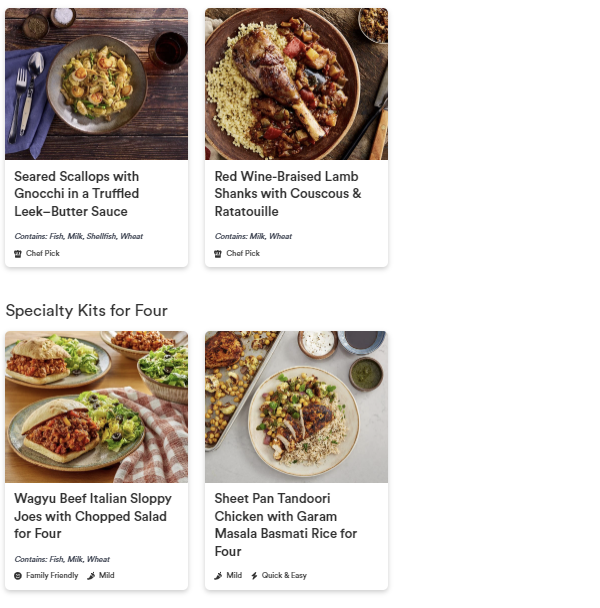
Task: Click the allergen text listing Fish, Milk, Shellfish, Wheat
Action: tap(79, 237)
